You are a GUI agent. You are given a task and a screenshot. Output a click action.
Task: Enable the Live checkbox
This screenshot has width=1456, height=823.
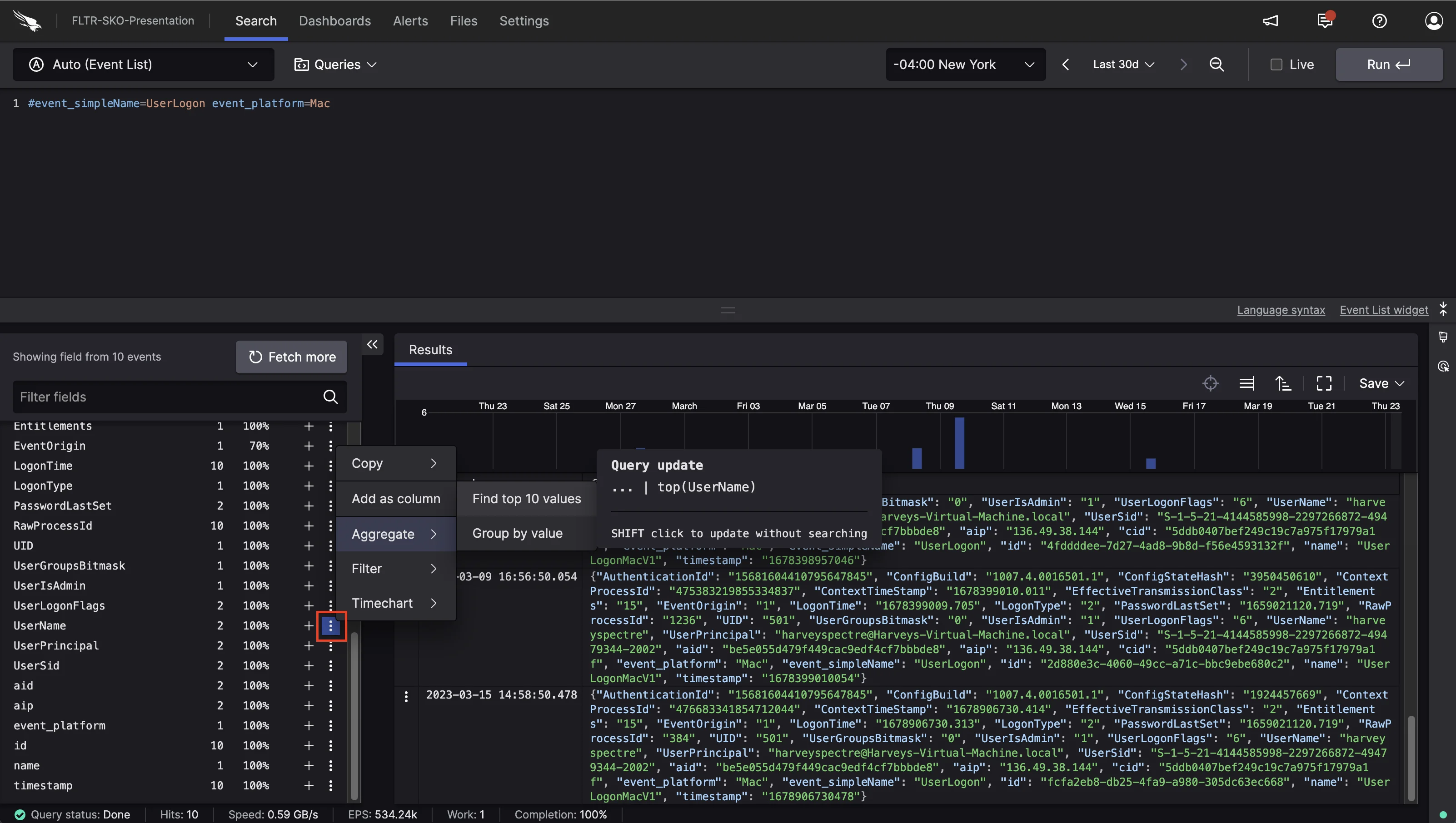tap(1276, 64)
